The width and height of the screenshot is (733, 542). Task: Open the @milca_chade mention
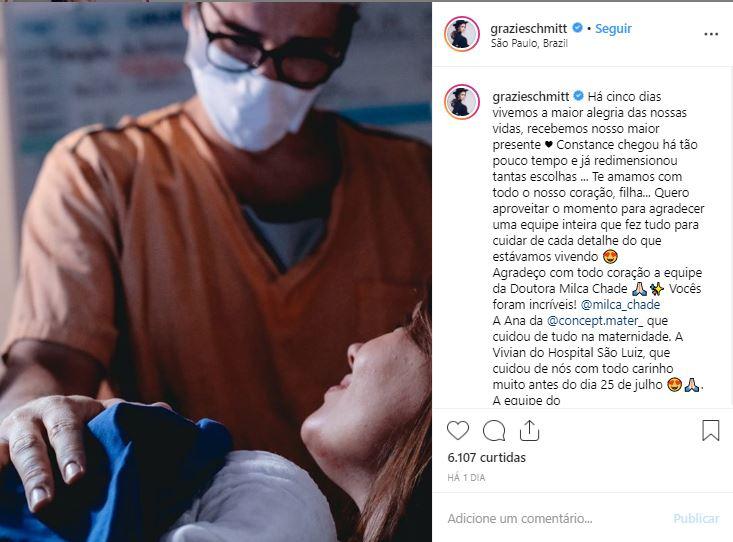click(620, 304)
